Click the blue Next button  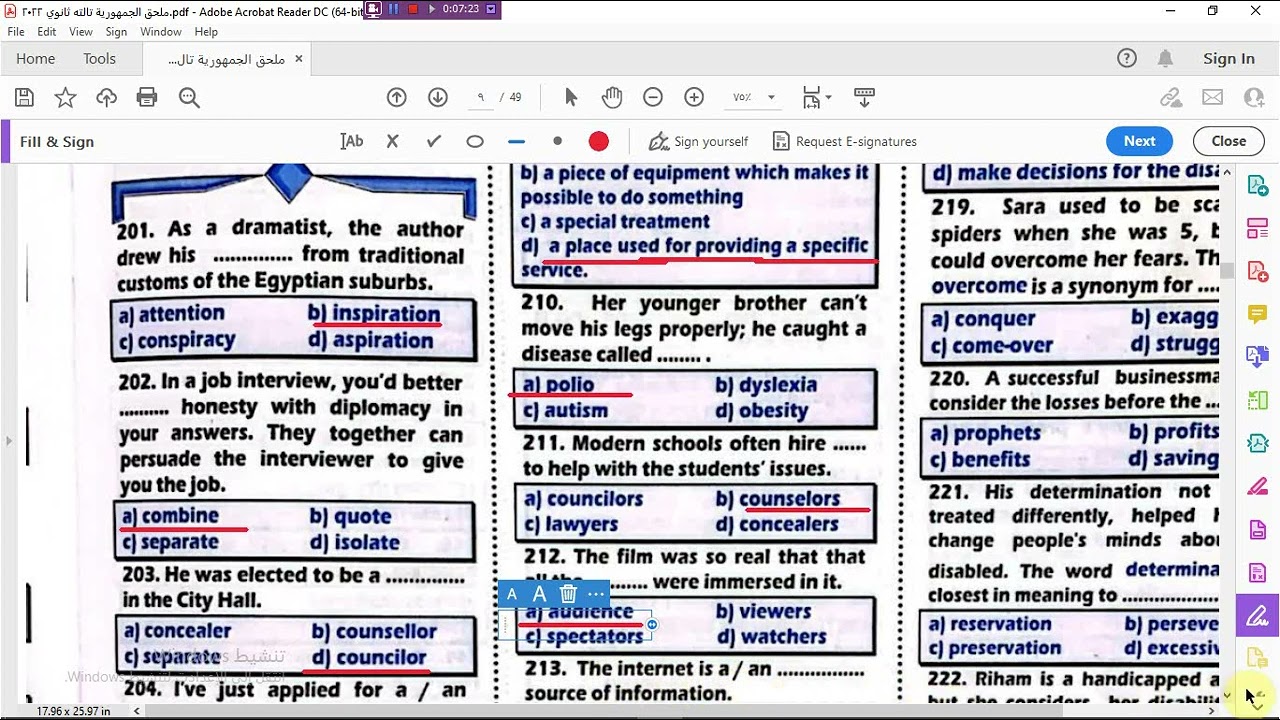pos(1139,141)
